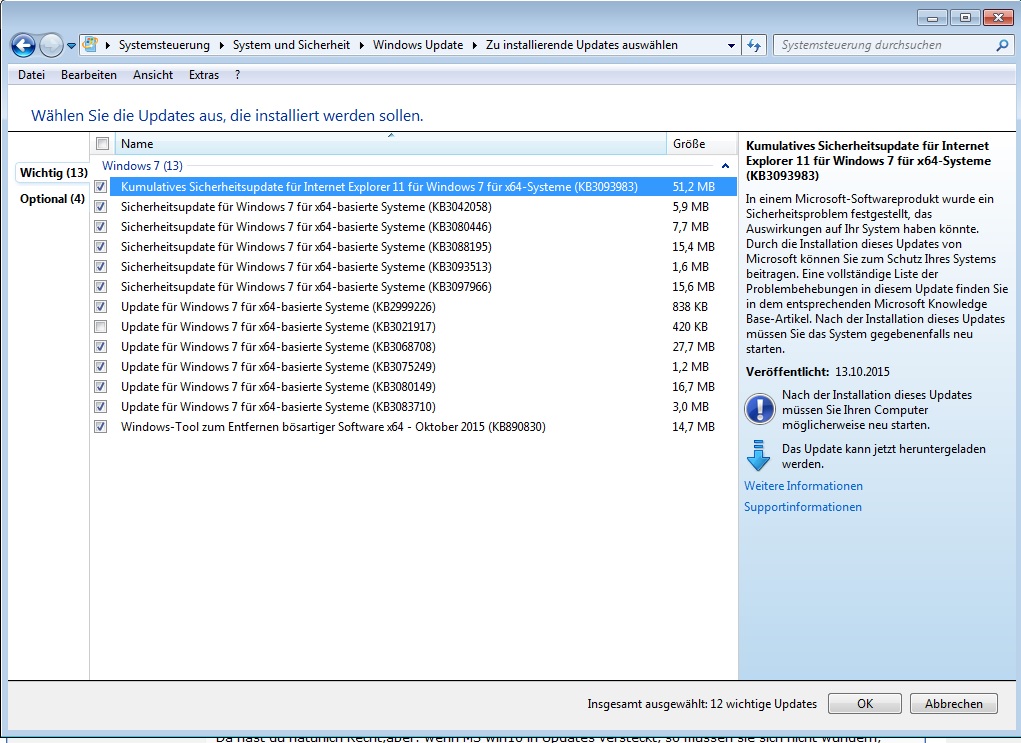Uncheck the KB3088195 security update
Image resolution: width=1021 pixels, height=743 pixels.
(x=100, y=247)
